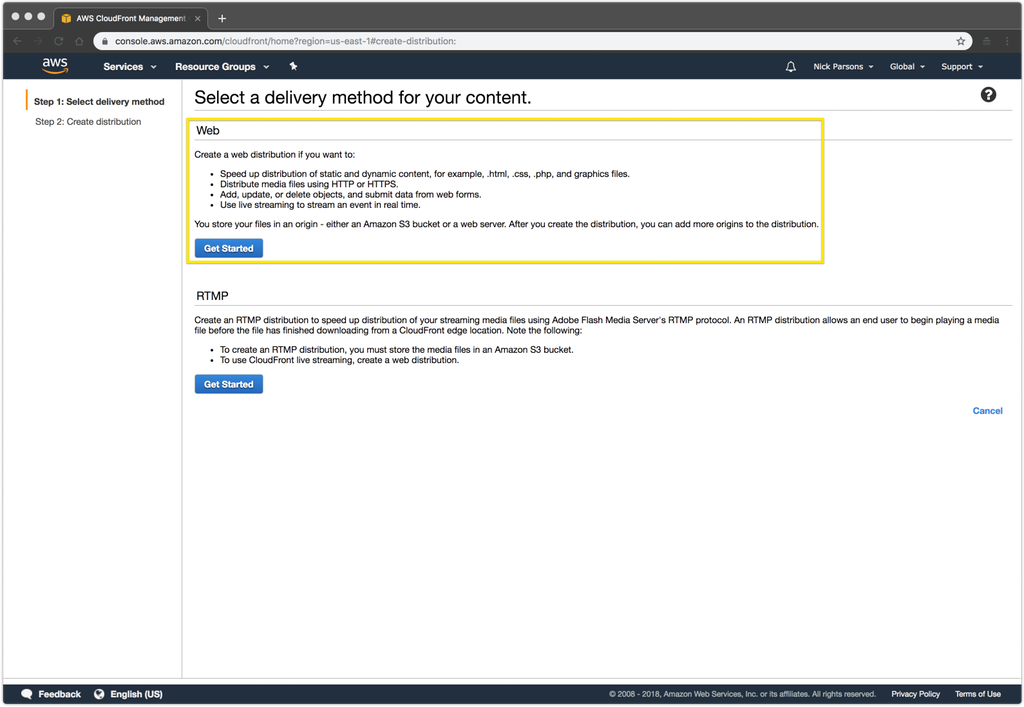Open the Global region dropdown
The height and width of the screenshot is (707, 1024).
907,67
